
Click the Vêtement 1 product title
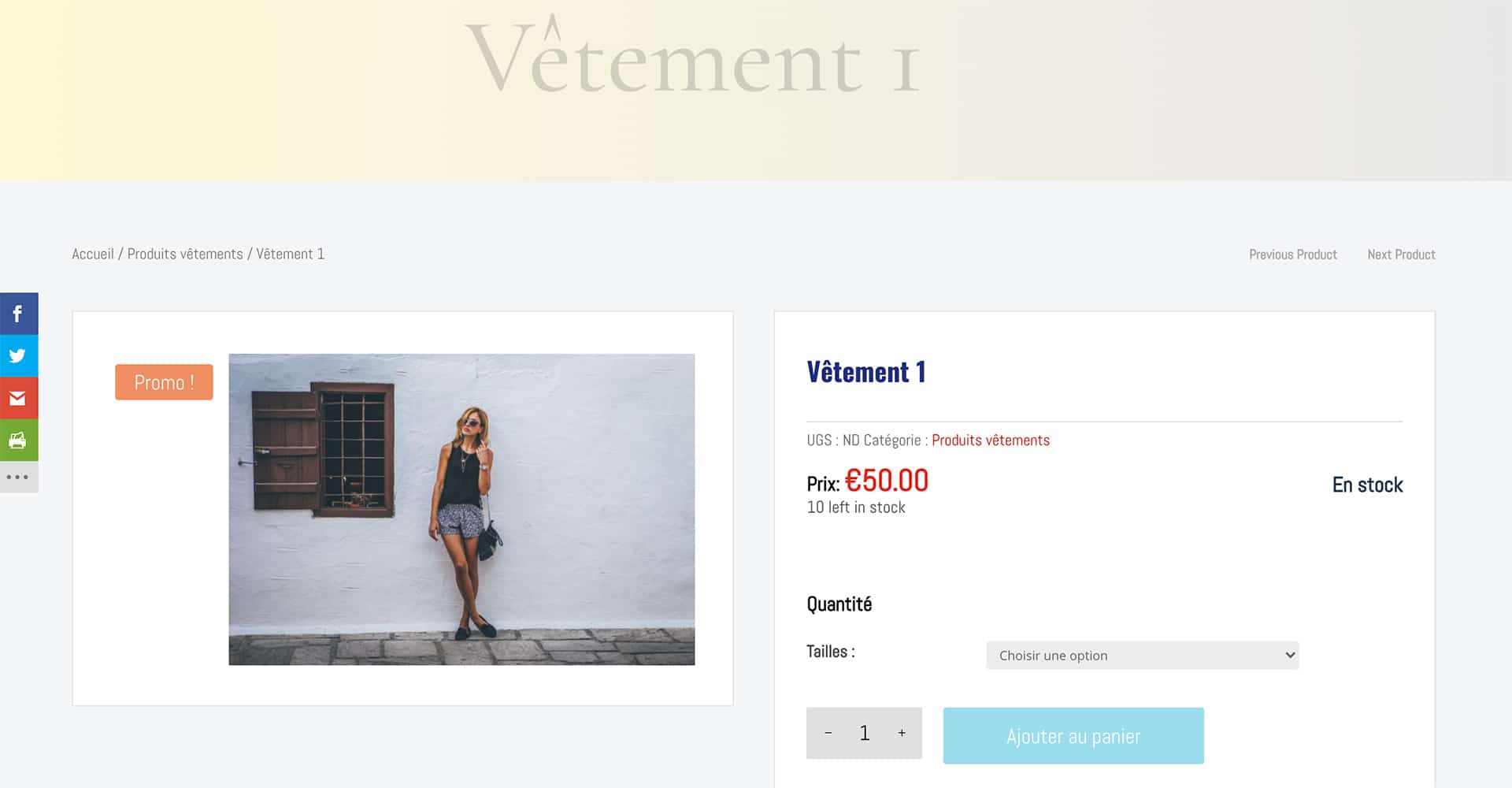865,371
